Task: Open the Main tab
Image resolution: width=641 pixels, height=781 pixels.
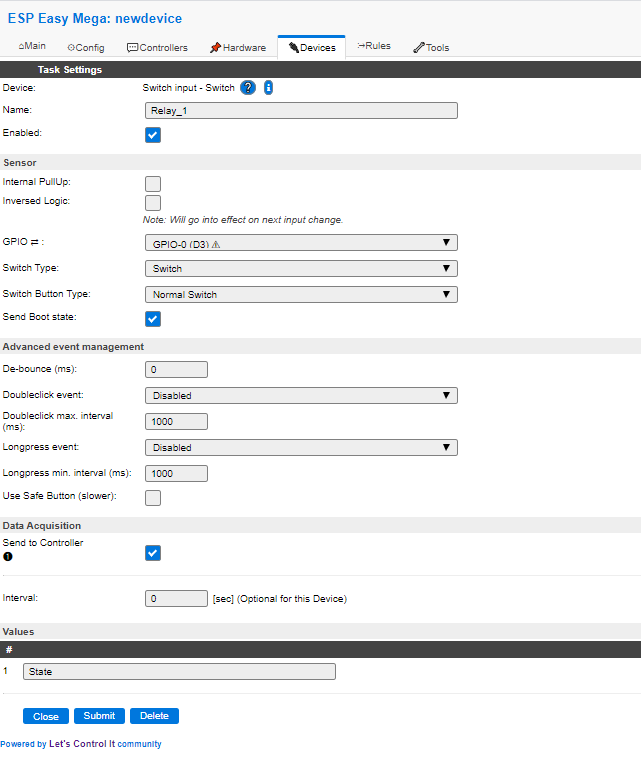Action: 32,47
